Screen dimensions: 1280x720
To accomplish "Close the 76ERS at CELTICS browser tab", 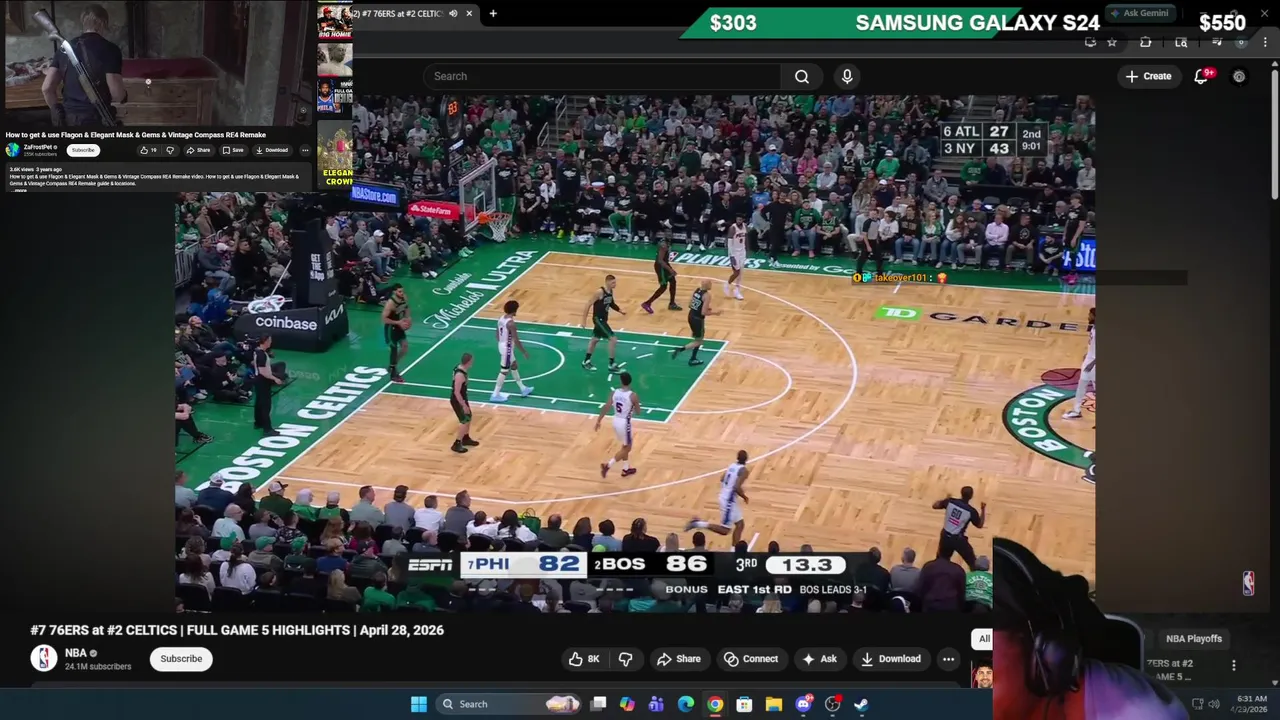I will pos(469,14).
